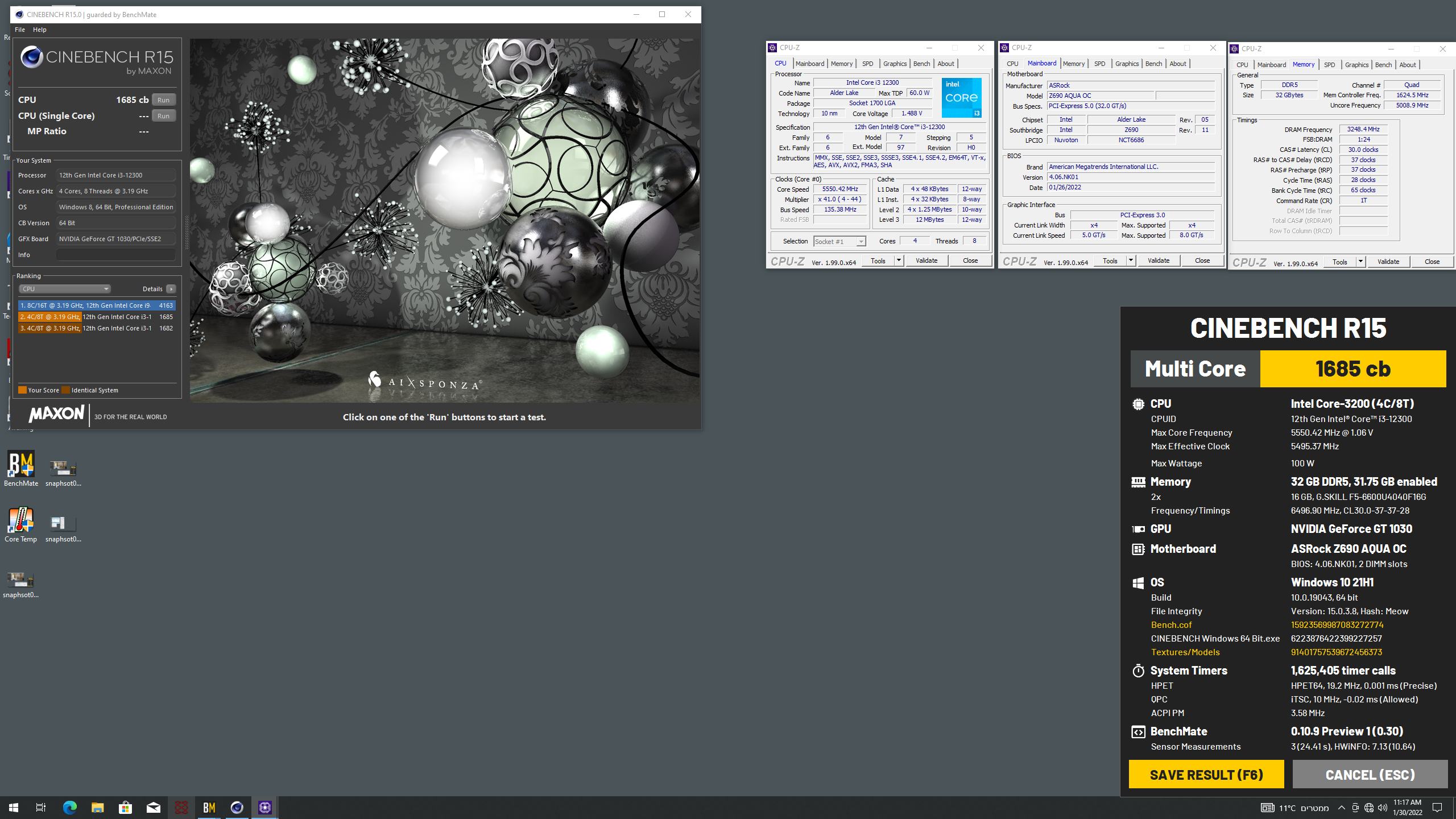Open Mail app from taskbar
1456x819 pixels.
point(153,807)
